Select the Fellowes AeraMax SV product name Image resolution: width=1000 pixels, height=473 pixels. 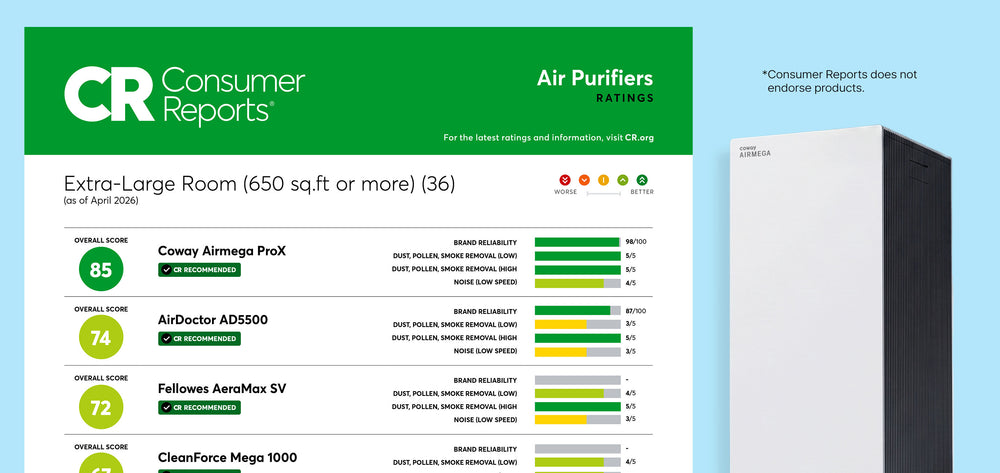tap(222, 388)
